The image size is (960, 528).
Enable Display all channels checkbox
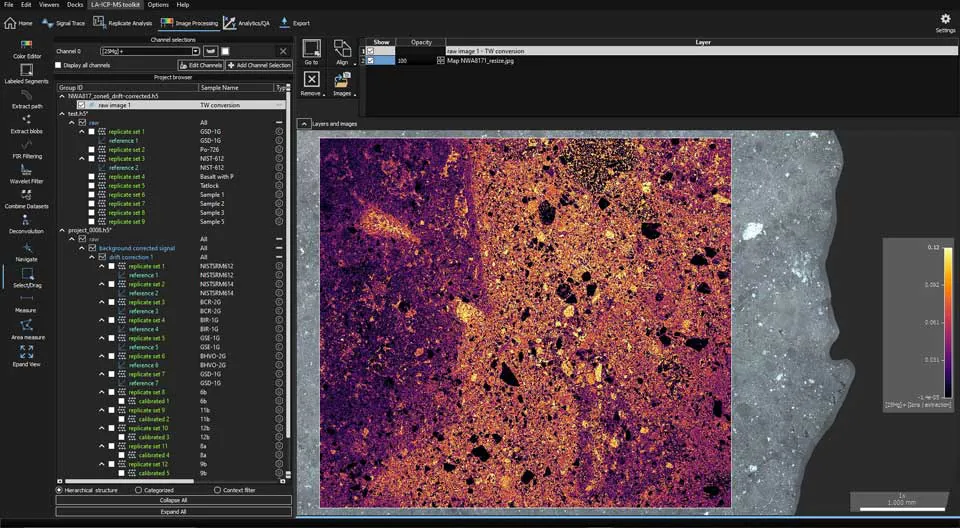(x=59, y=65)
